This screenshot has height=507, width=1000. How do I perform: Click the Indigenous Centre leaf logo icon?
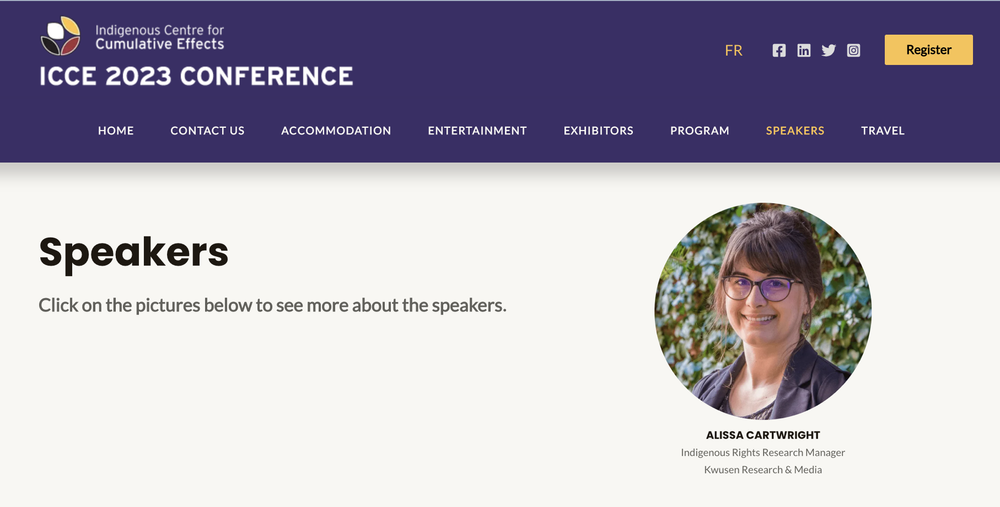(61, 36)
